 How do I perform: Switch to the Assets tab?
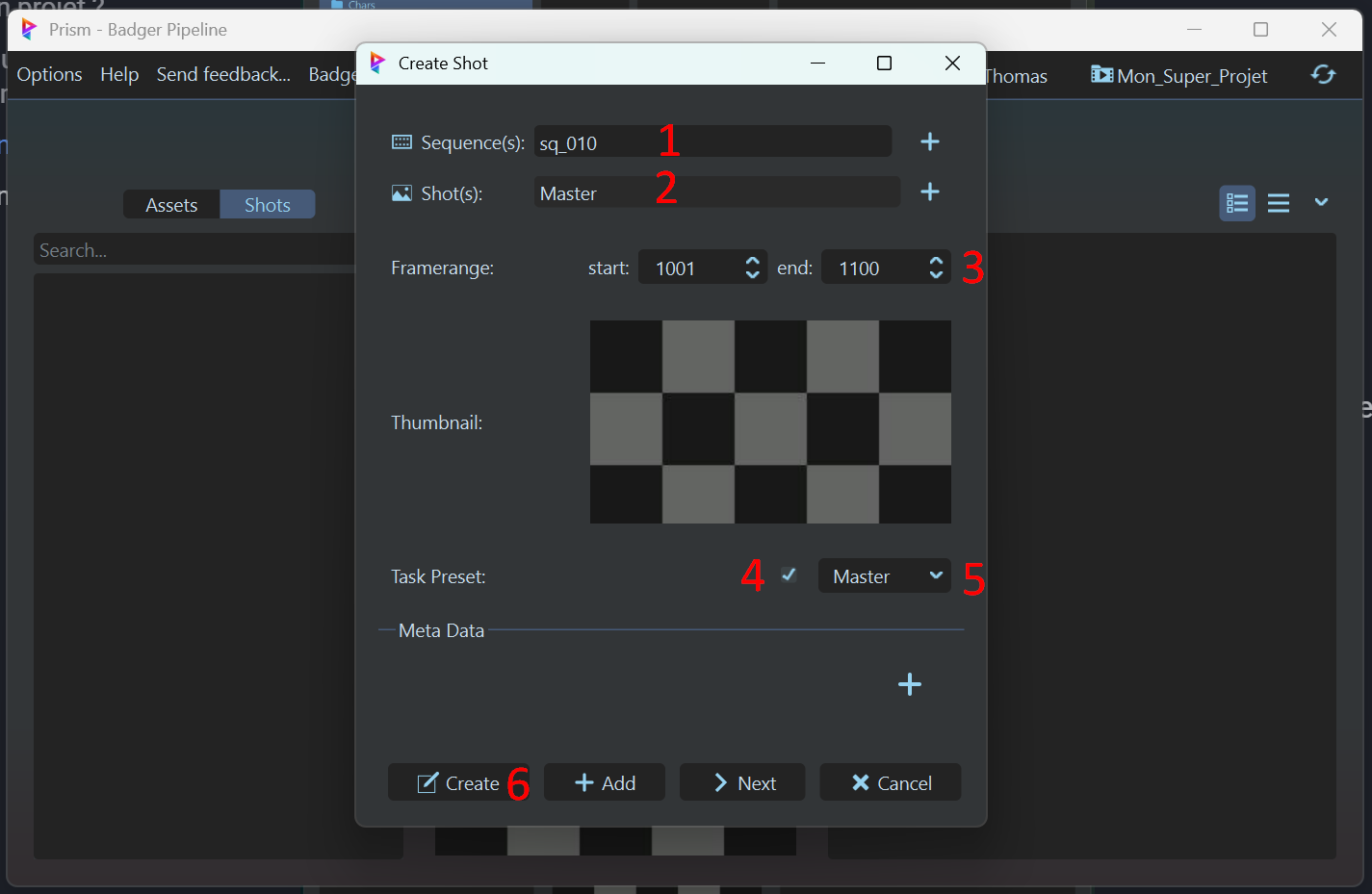point(171,205)
